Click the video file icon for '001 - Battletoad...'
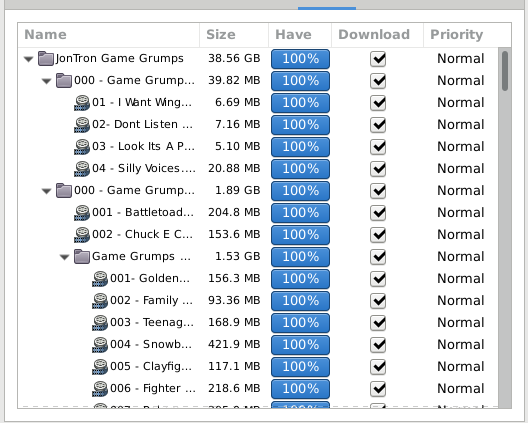 [82, 213]
